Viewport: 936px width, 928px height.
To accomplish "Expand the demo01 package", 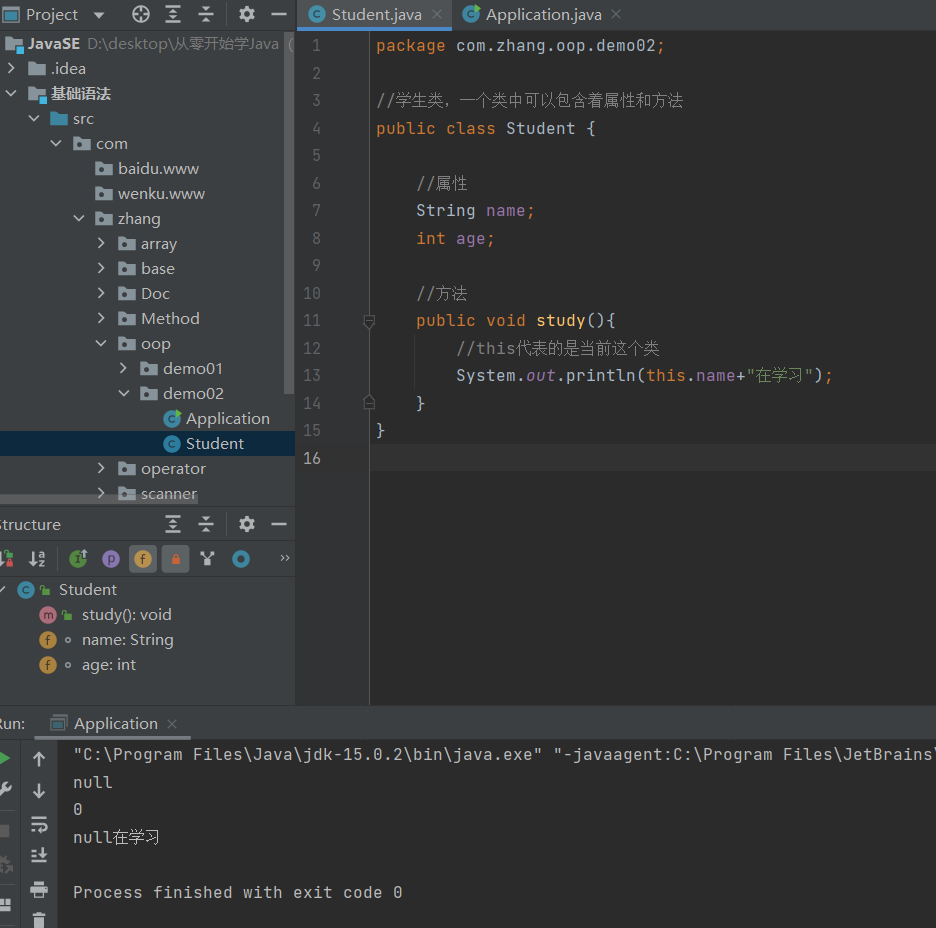I will pyautogui.click(x=124, y=369).
